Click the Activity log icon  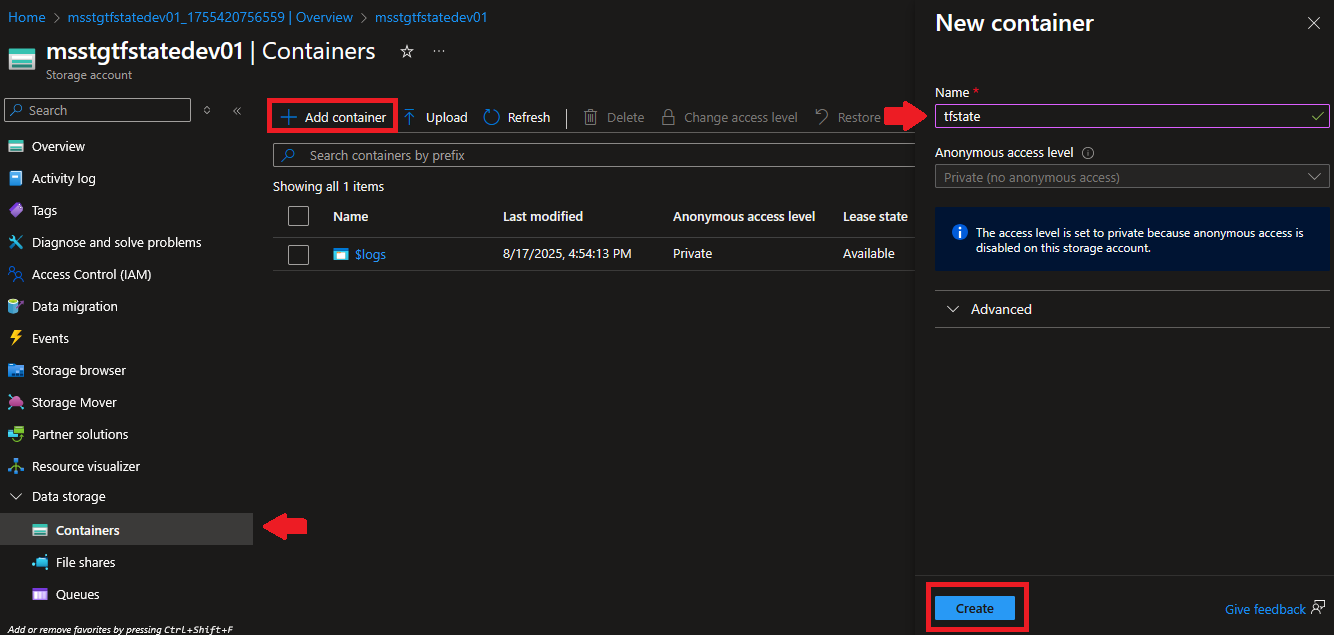pos(15,178)
